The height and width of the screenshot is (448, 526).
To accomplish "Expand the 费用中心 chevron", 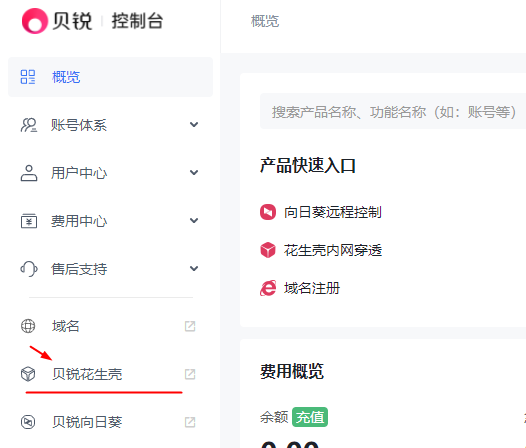I will [x=194, y=220].
